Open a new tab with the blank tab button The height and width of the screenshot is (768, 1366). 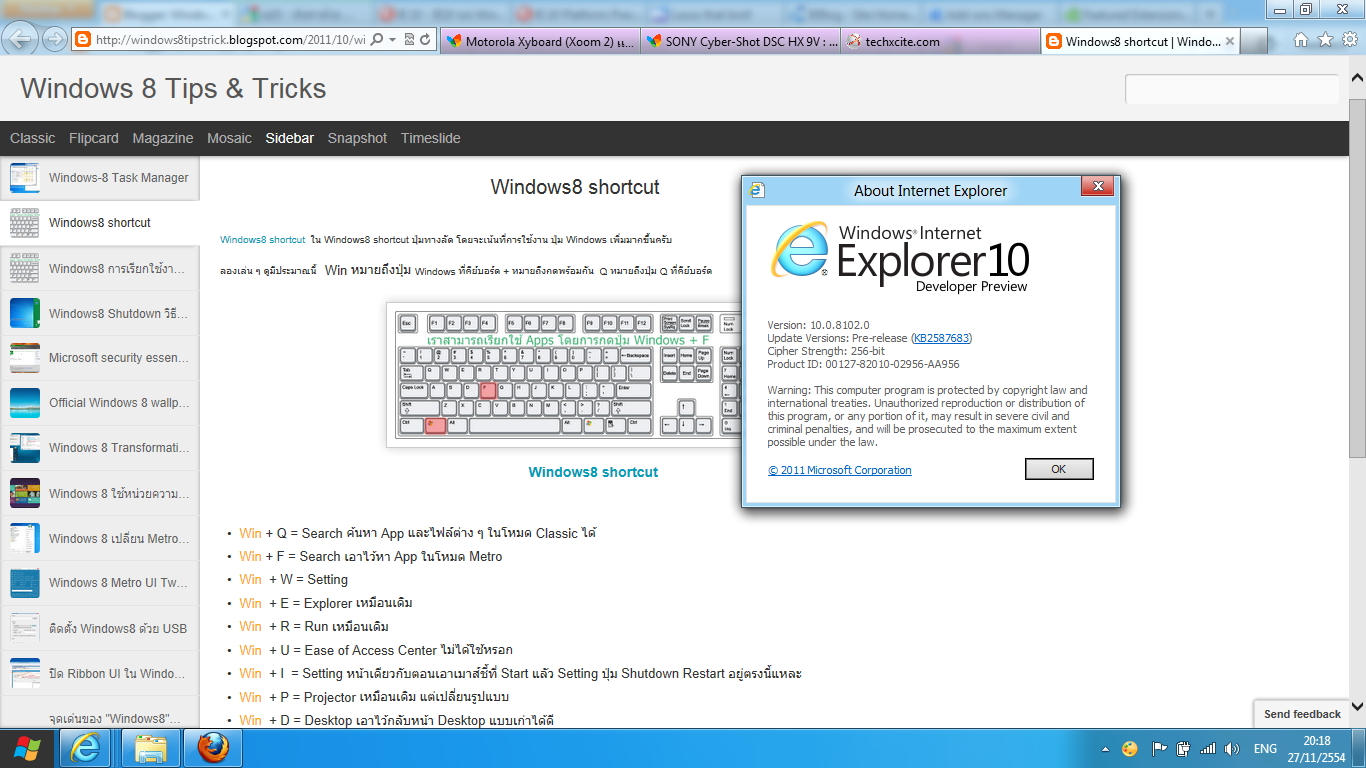tap(1255, 41)
